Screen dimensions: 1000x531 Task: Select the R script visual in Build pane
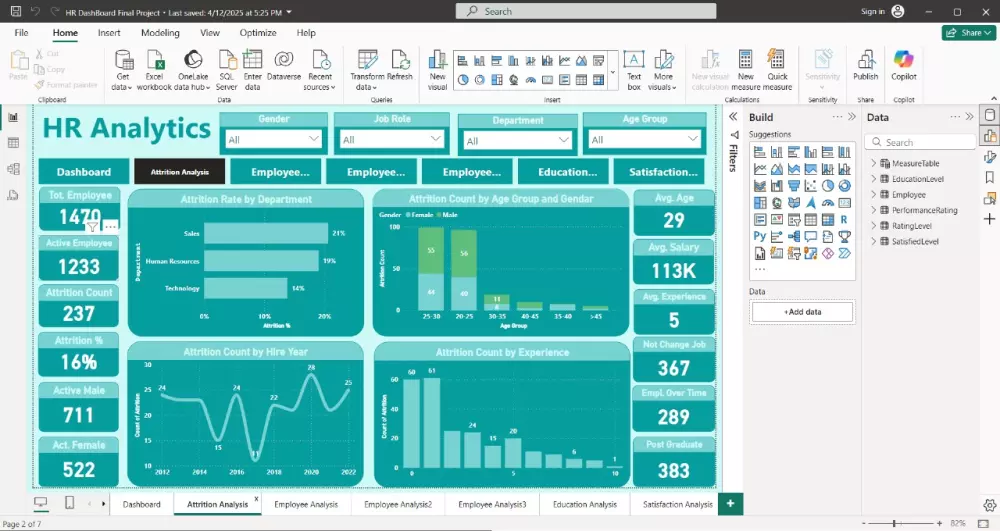pos(844,219)
